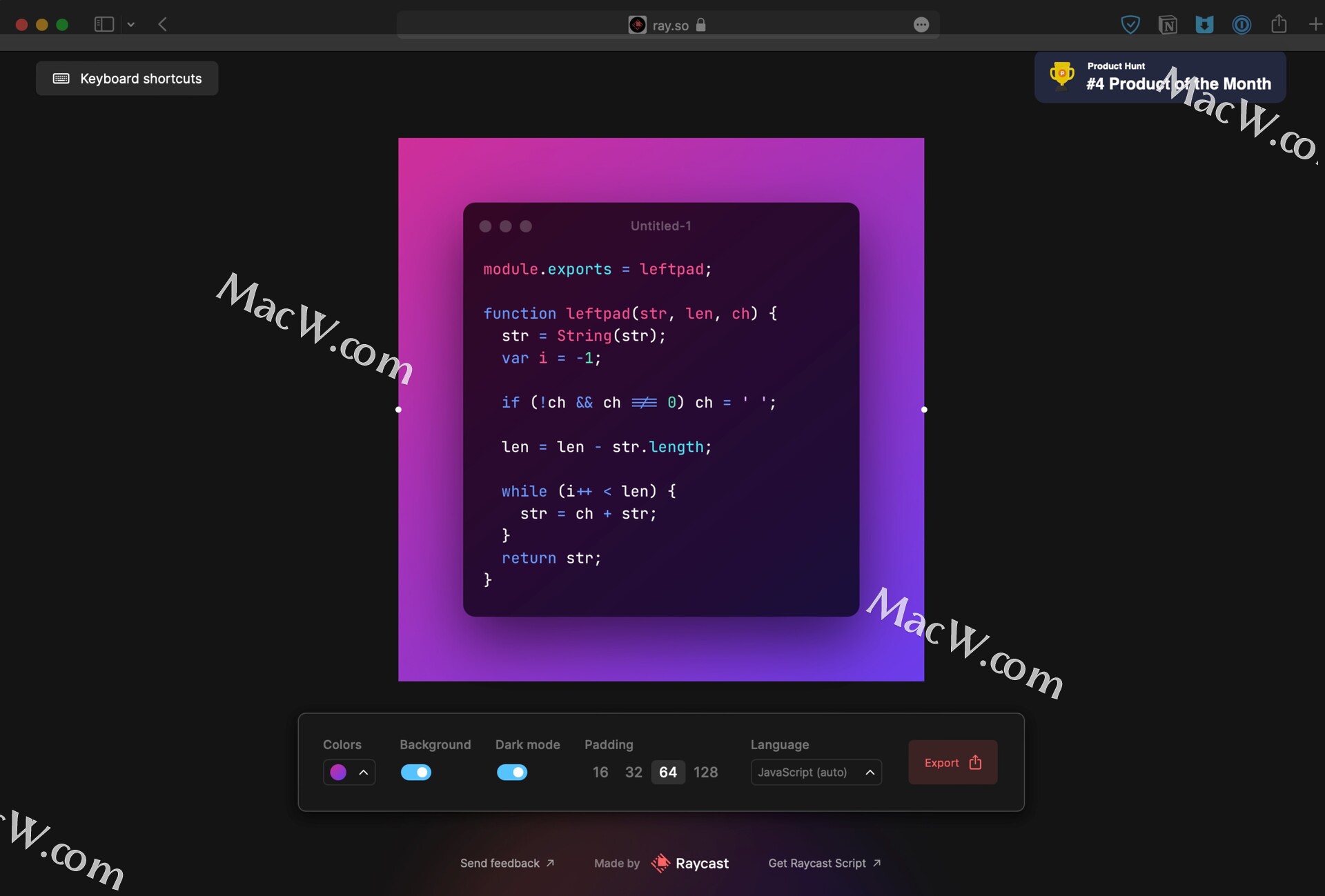The width and height of the screenshot is (1325, 896).
Task: Click the keyboard icon in shortcuts button
Action: 61,79
